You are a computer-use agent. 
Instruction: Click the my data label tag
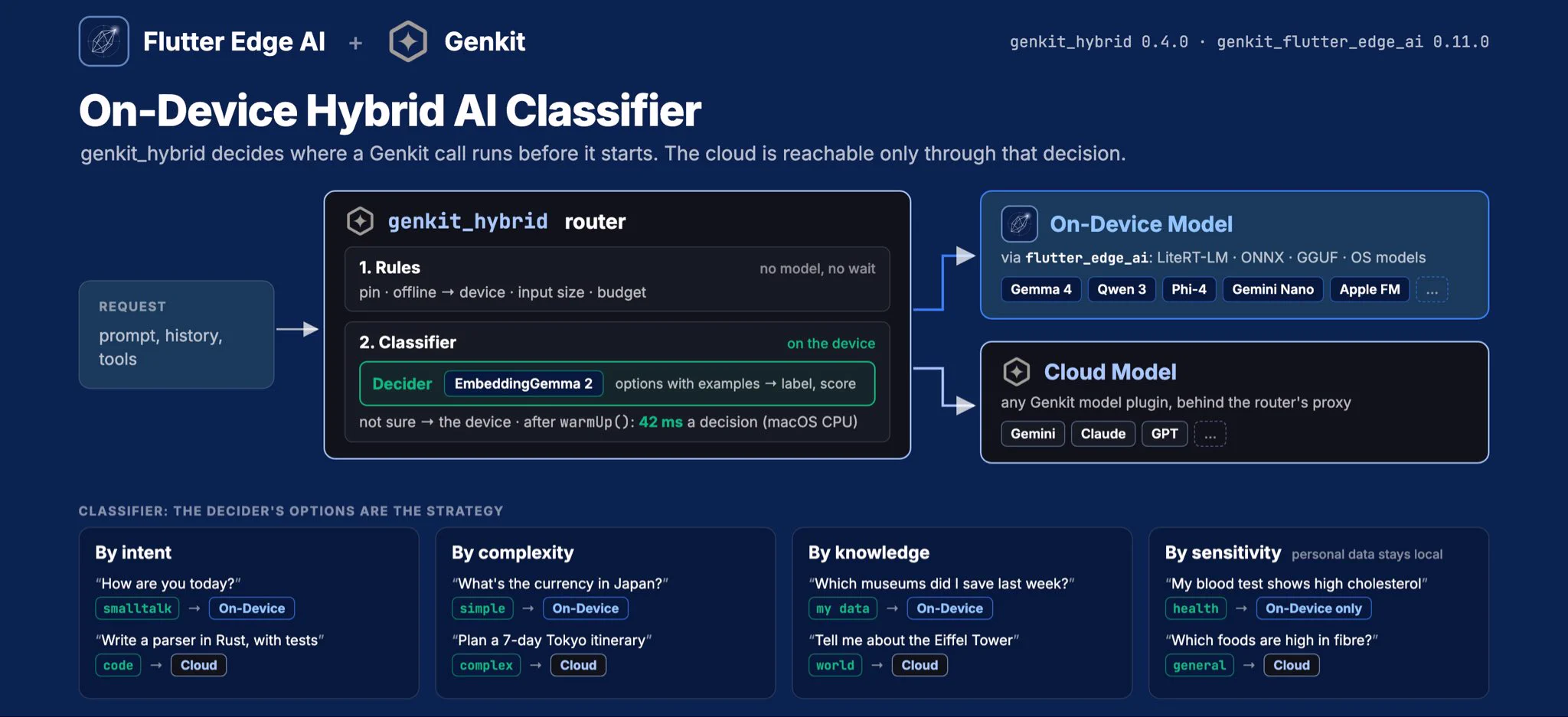[x=843, y=608]
